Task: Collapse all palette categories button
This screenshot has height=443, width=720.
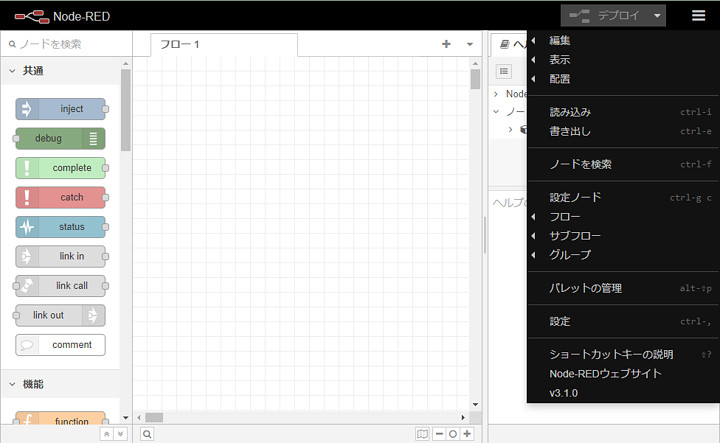Action: [107, 434]
